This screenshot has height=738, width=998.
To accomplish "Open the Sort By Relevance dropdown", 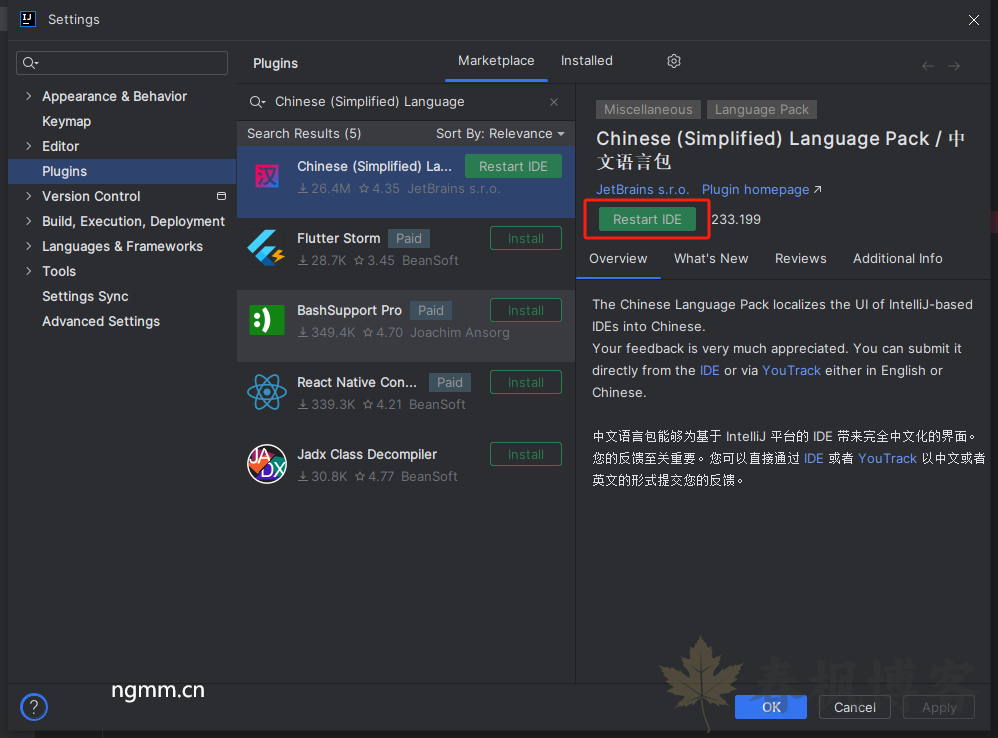I will pyautogui.click(x=500, y=134).
